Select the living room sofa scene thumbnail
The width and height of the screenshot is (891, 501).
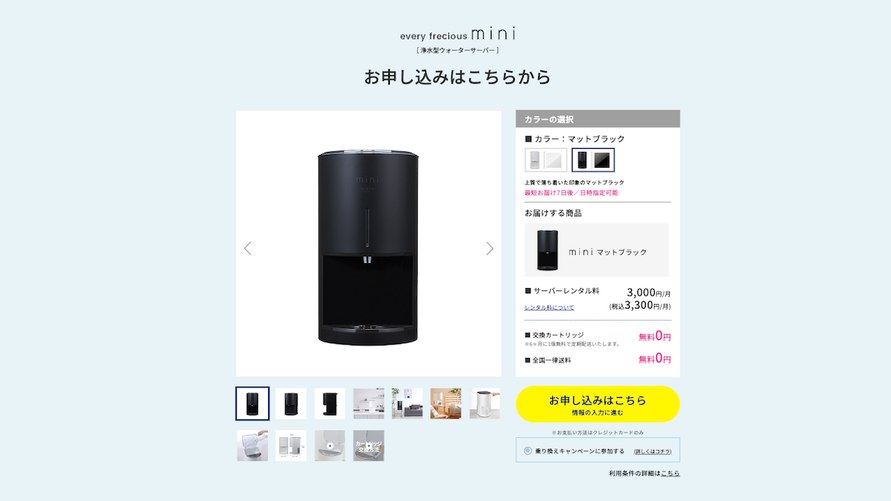tap(407, 403)
